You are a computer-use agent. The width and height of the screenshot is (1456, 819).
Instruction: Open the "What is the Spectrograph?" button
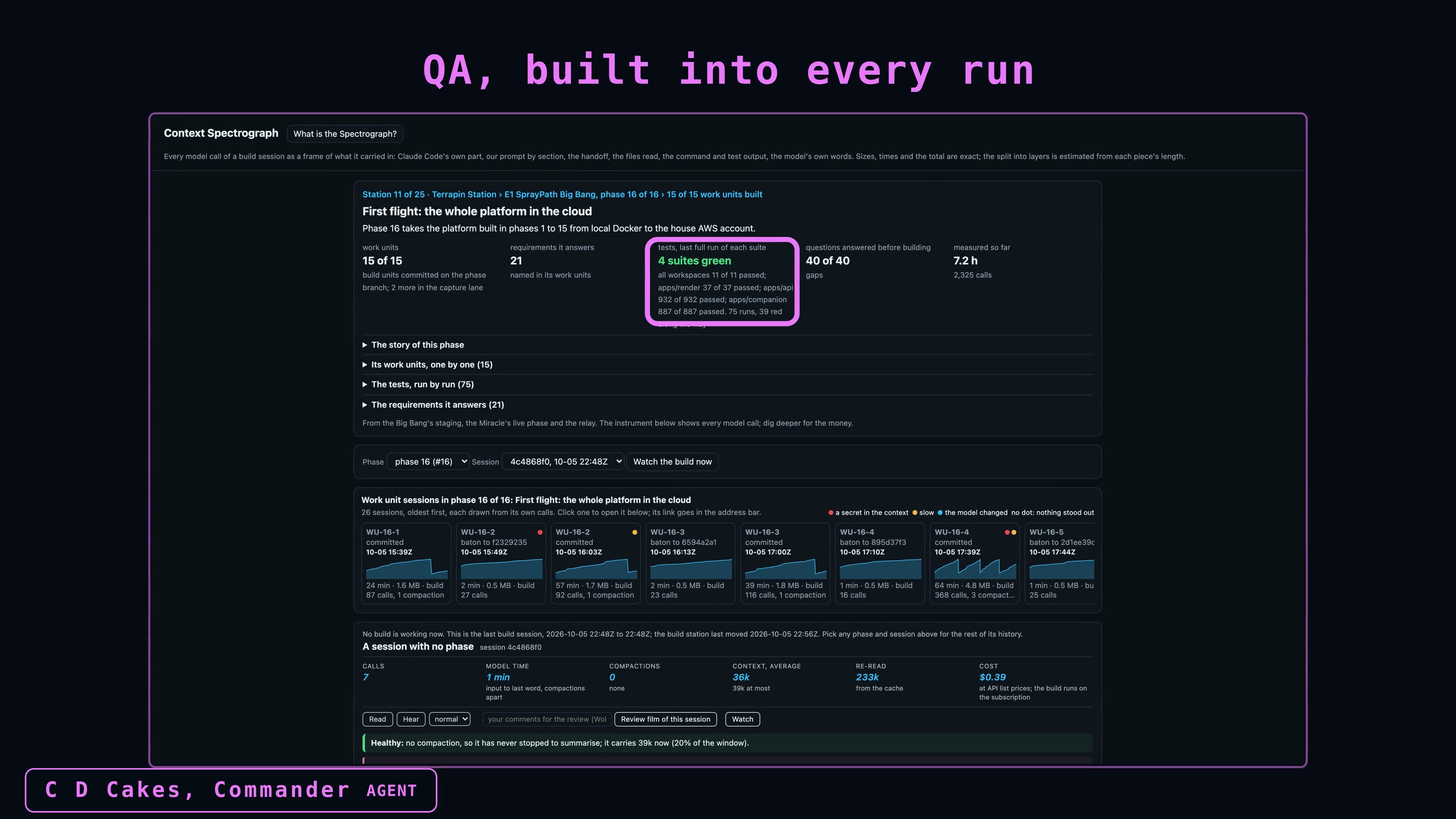(x=345, y=134)
